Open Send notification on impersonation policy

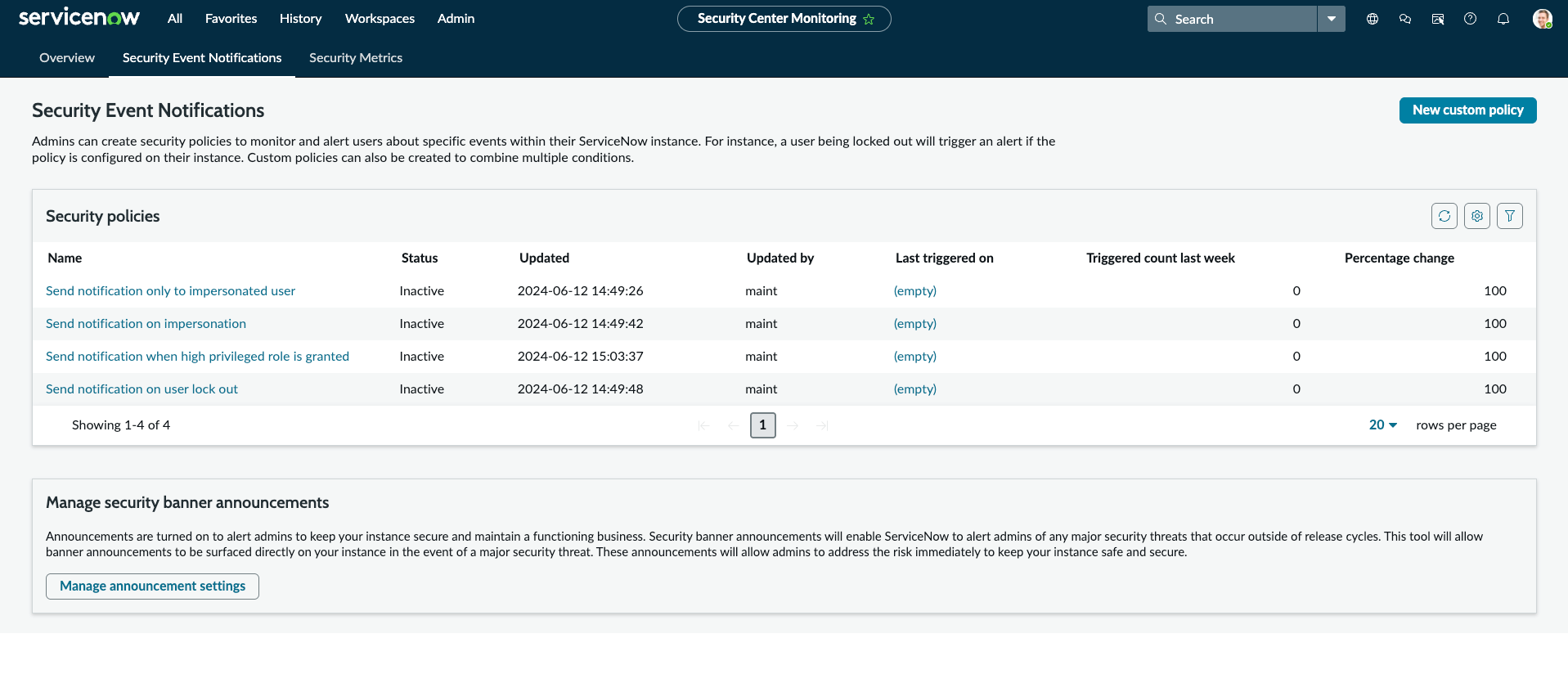146,324
